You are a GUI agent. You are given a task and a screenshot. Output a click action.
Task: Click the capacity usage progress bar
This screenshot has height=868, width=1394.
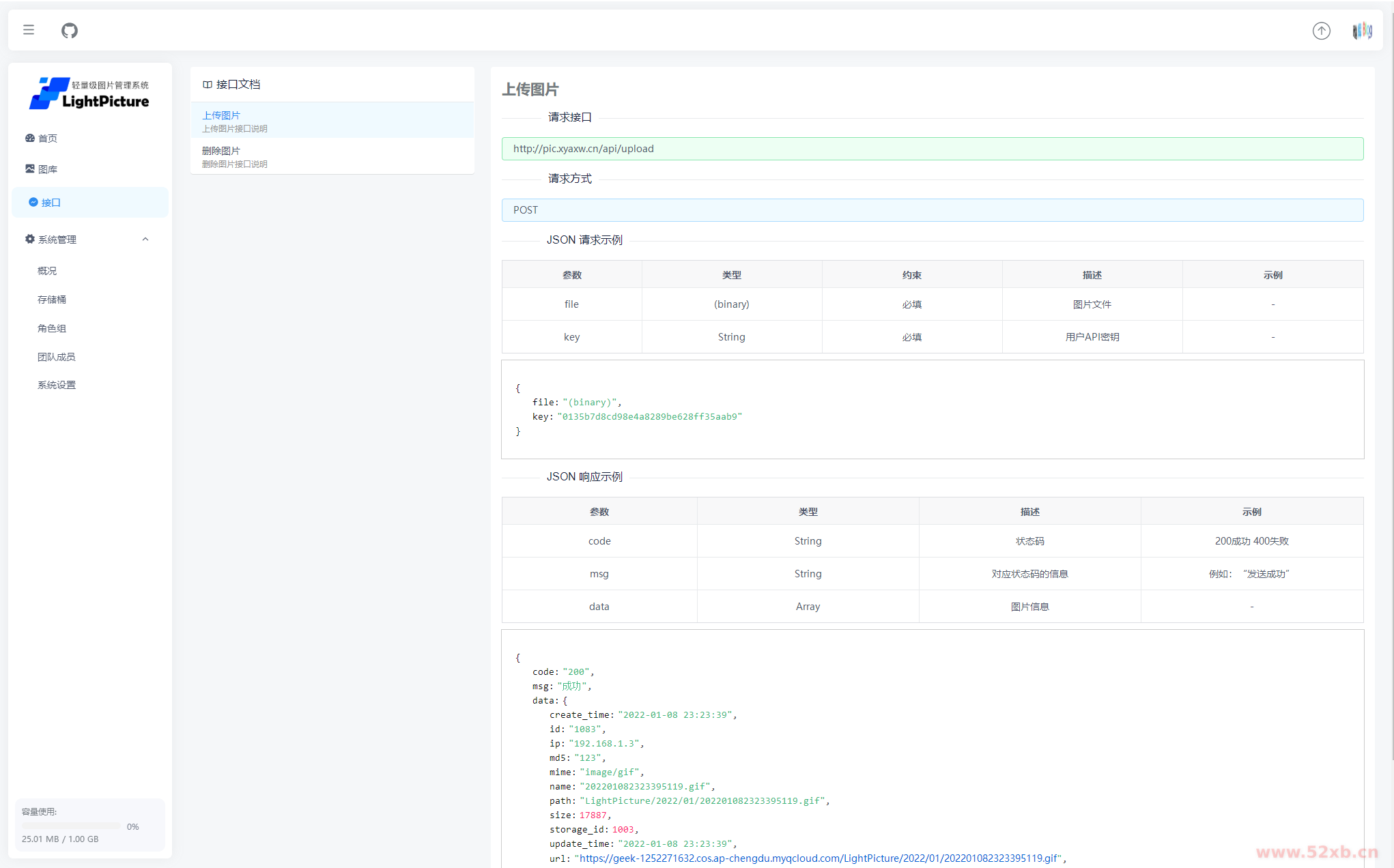tap(71, 826)
